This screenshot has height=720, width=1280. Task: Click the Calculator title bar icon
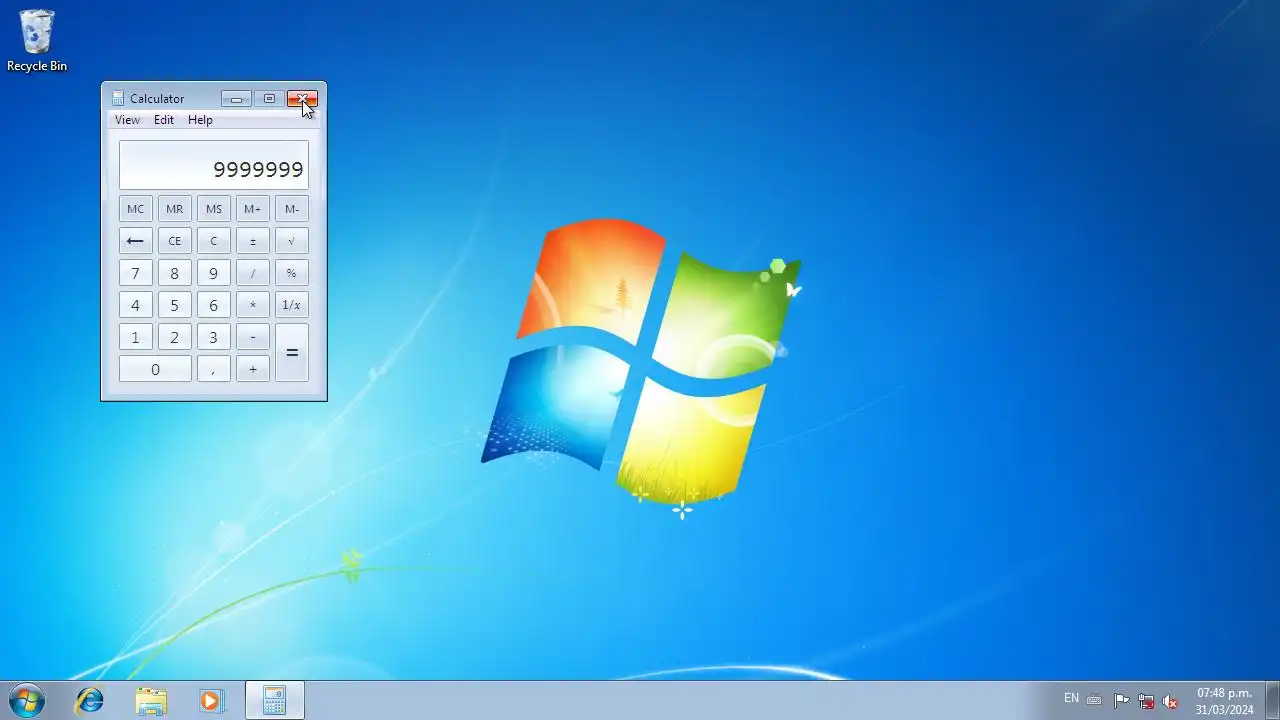coord(118,98)
